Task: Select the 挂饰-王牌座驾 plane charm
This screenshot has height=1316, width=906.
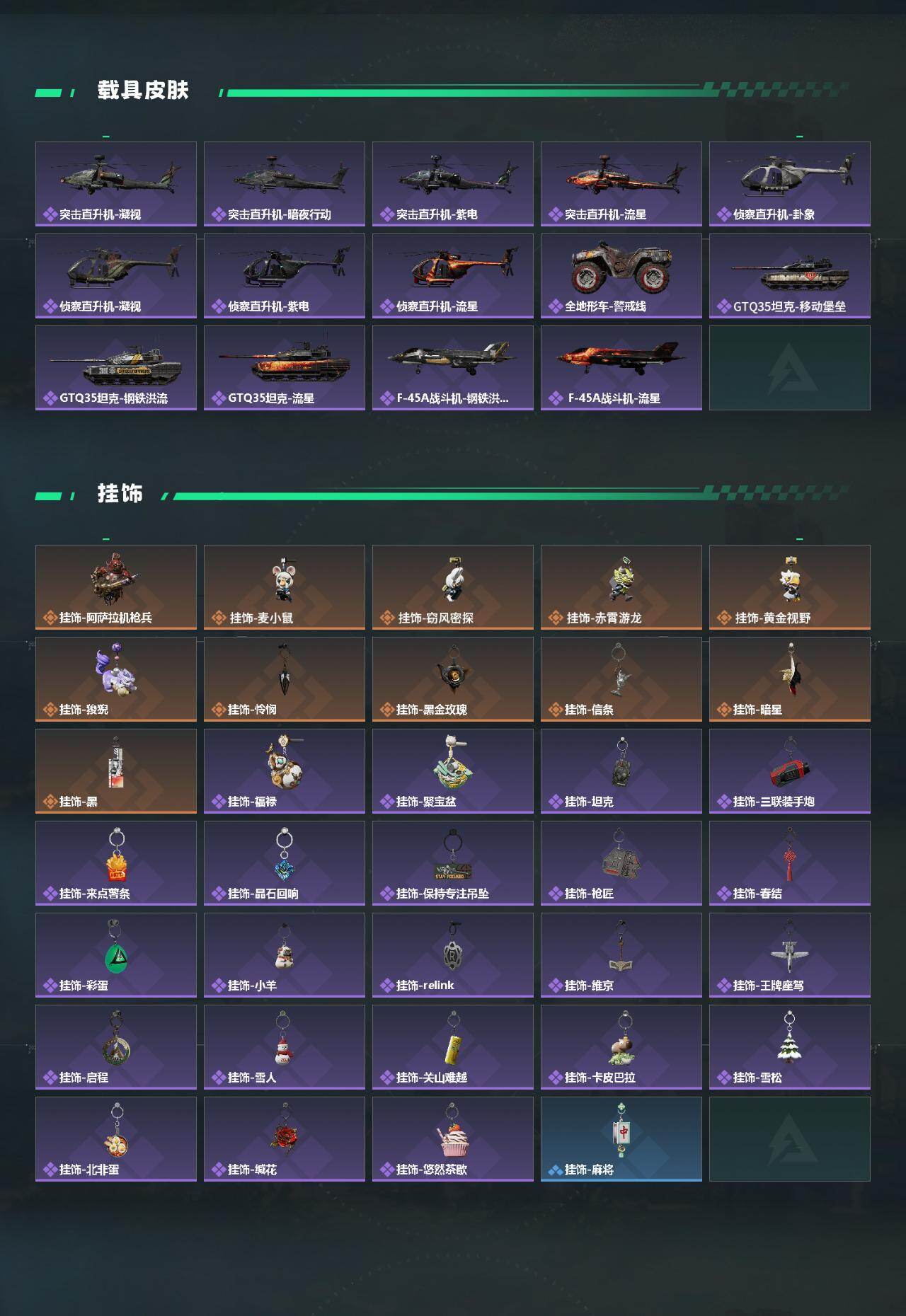Action: [790, 955]
